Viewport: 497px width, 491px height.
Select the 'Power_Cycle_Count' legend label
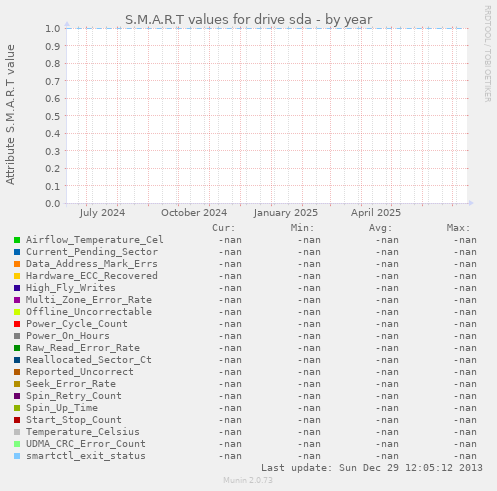click(x=77, y=324)
